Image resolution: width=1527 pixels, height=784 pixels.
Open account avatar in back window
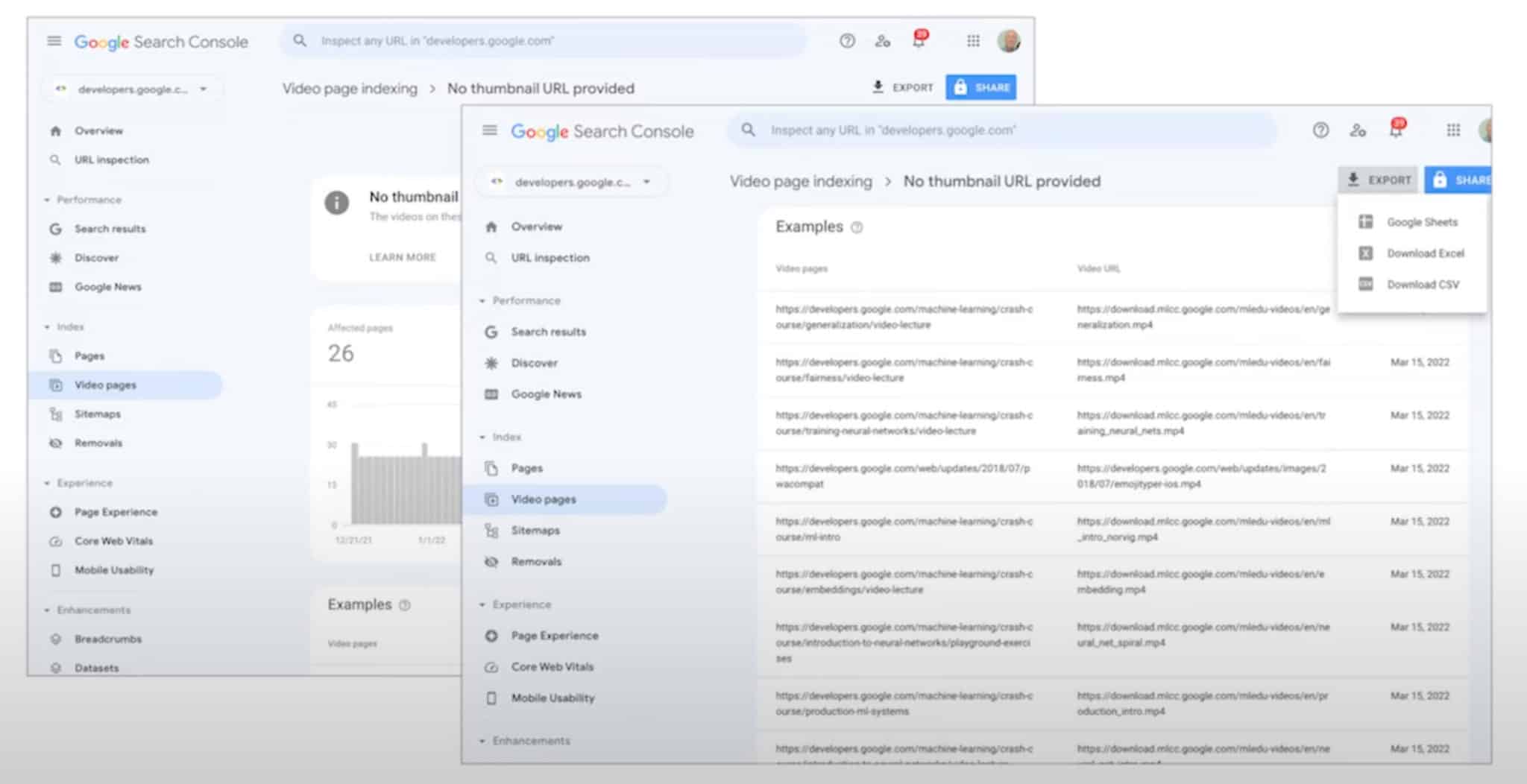coord(1008,41)
